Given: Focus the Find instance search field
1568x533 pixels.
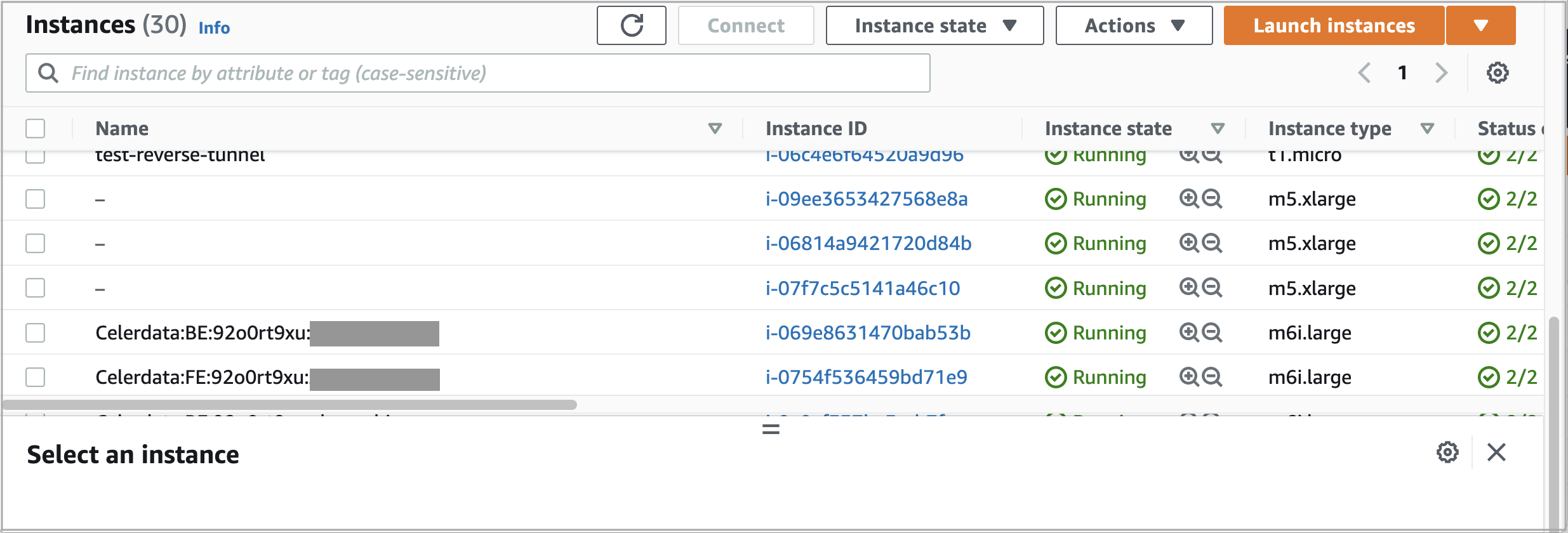Looking at the screenshot, I should (x=478, y=73).
